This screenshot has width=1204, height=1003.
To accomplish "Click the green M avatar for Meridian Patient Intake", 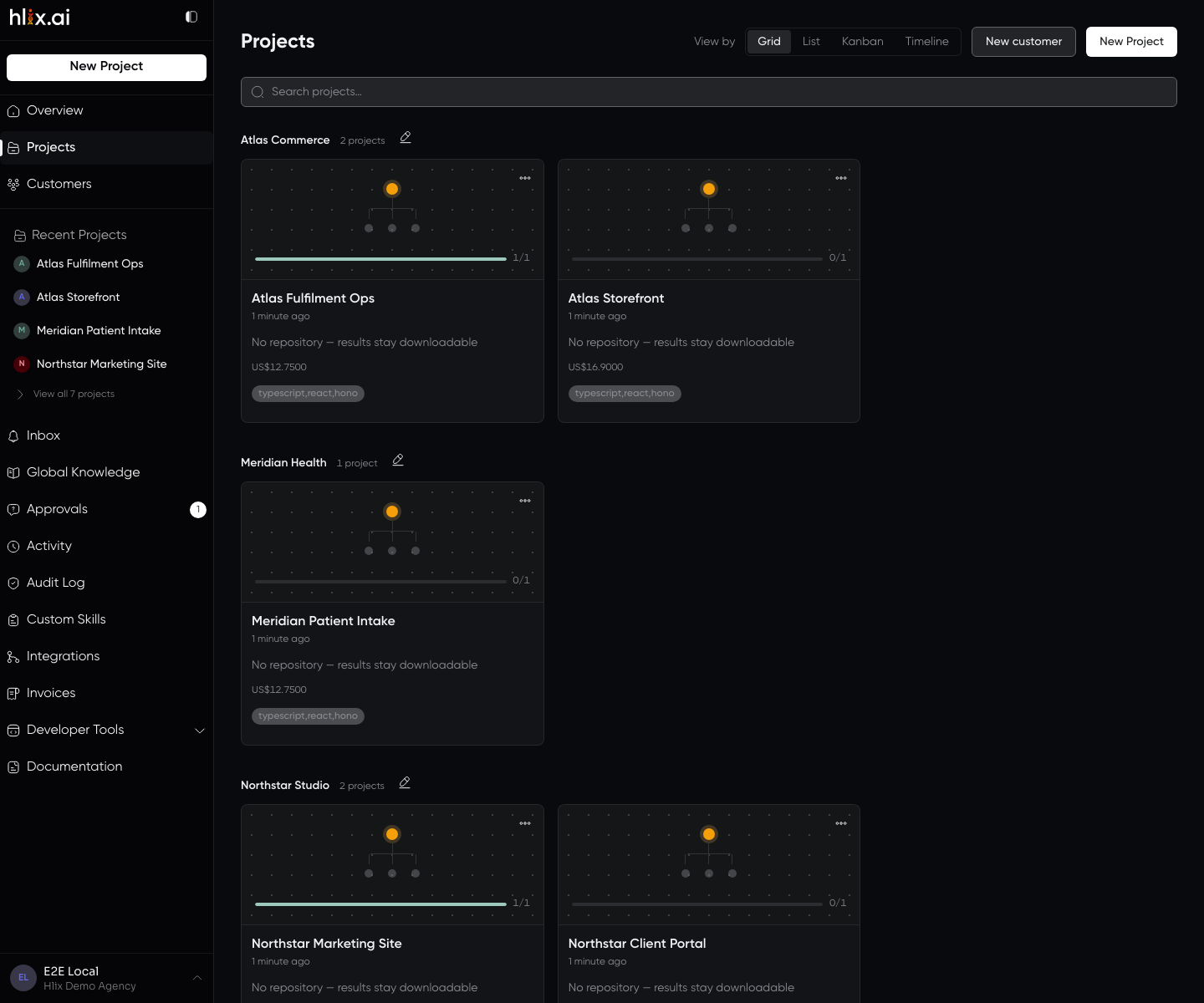I will click(x=22, y=330).
